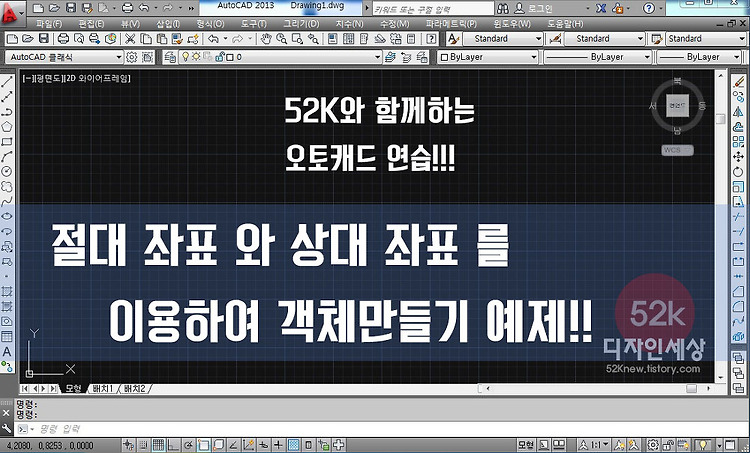Select the Rotate modify tool
Image resolution: width=750 pixels, height=453 pixels.
(x=738, y=171)
